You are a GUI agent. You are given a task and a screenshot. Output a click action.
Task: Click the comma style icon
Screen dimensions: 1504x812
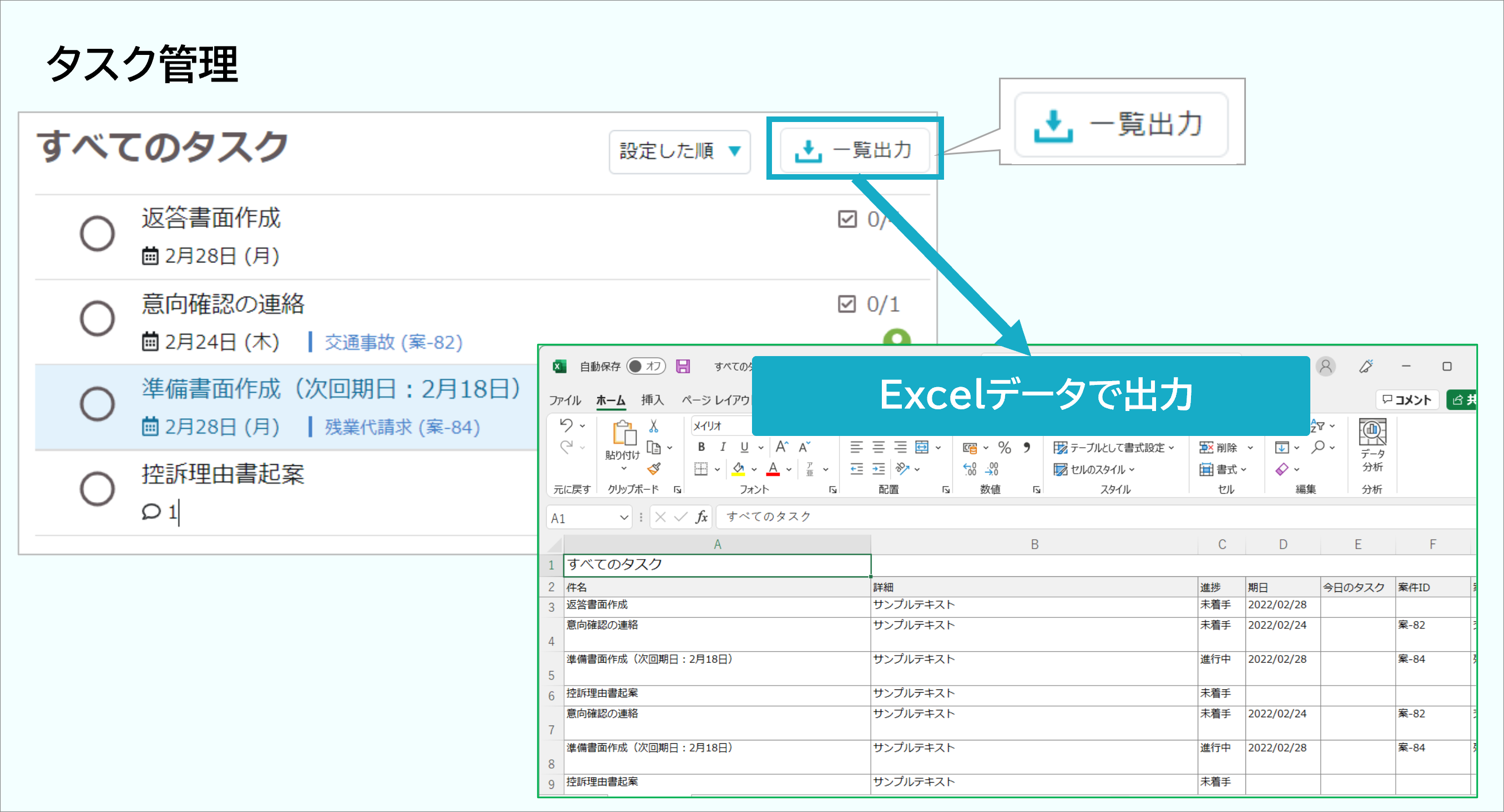click(x=1026, y=448)
